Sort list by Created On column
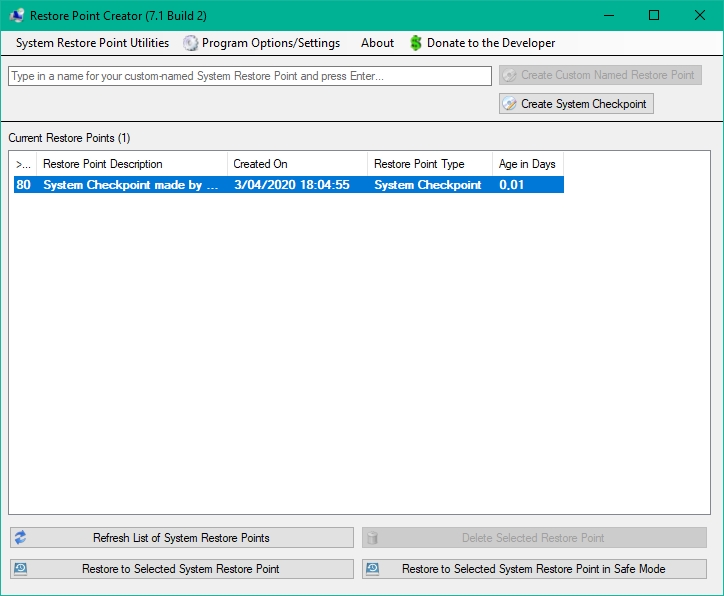724x596 pixels. click(296, 164)
